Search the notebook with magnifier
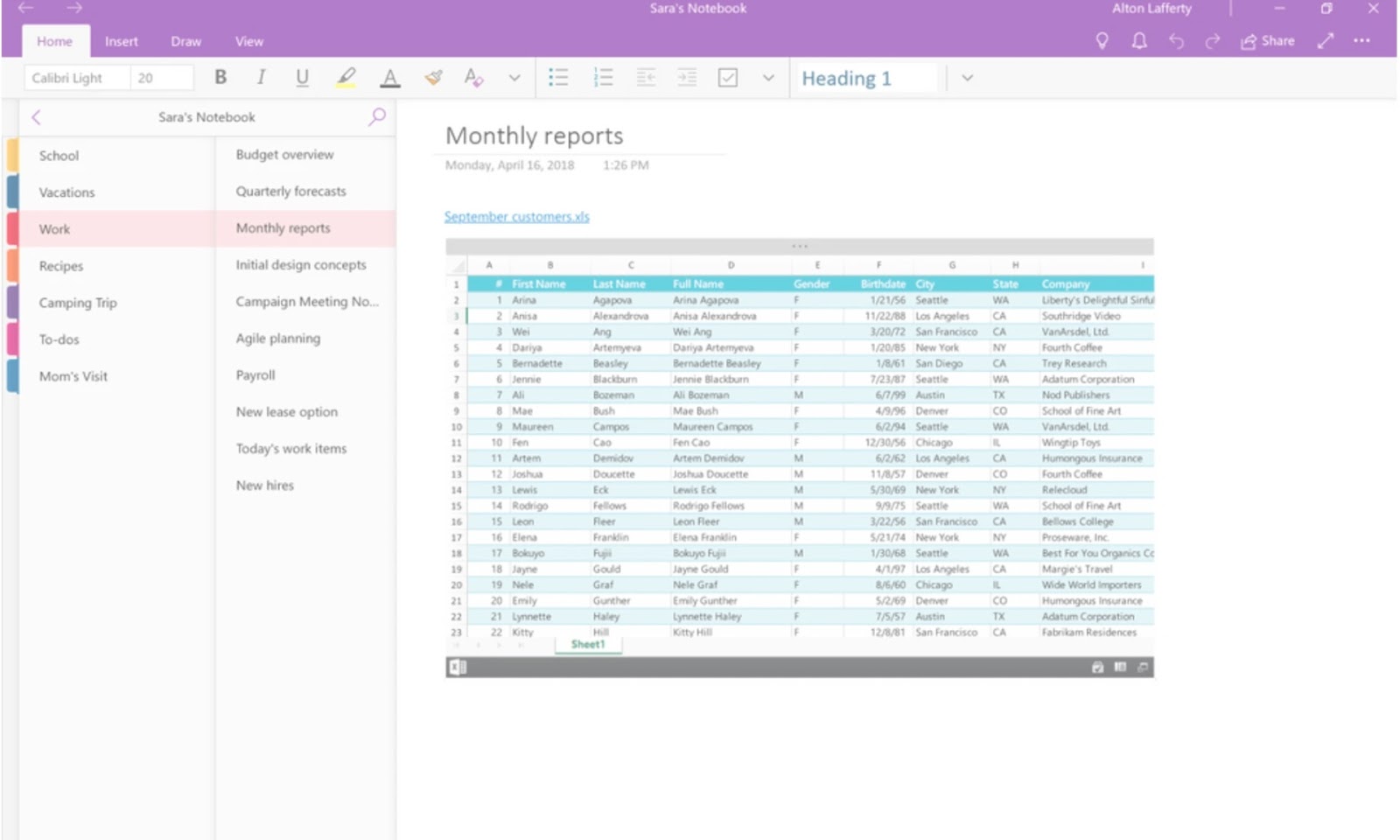 tap(377, 116)
